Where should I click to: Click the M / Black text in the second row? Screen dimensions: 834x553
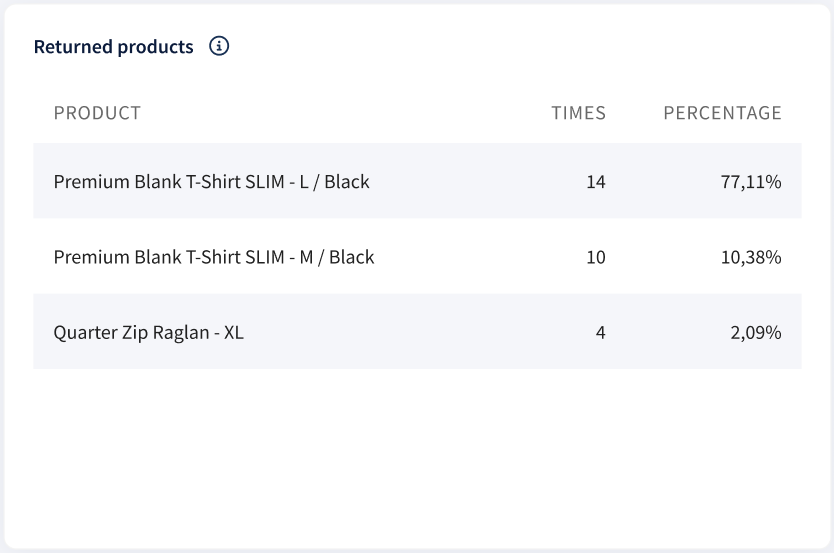[x=337, y=257]
